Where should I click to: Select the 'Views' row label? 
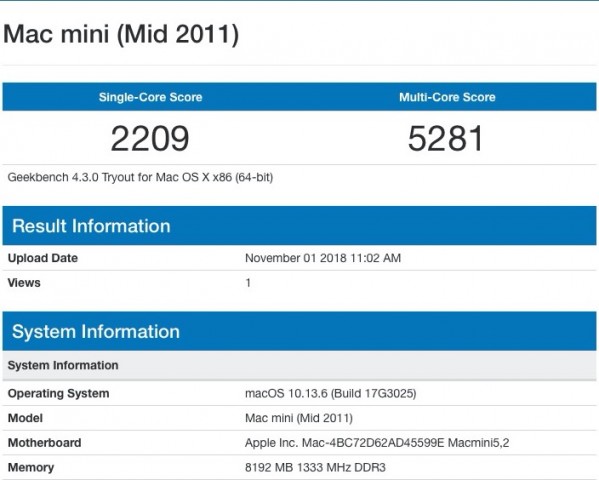[24, 283]
